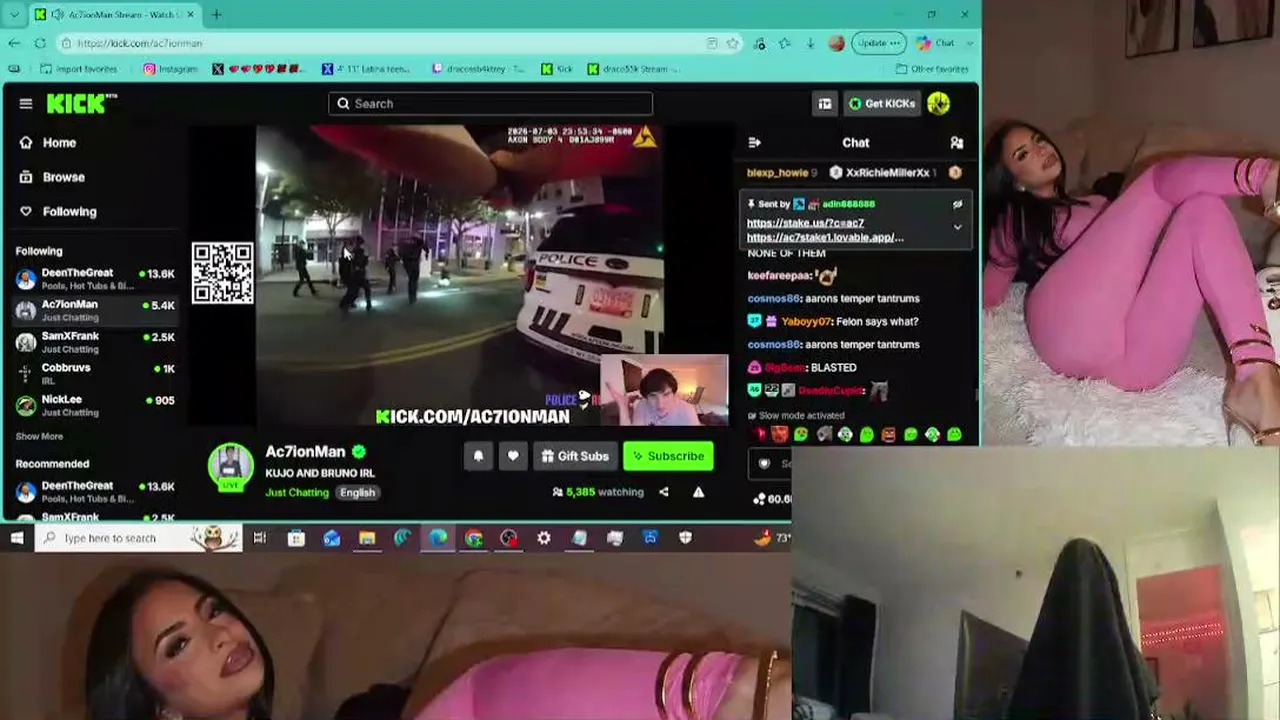The width and height of the screenshot is (1280, 720).
Task: Expand the pinned message chevron
Action: (x=957, y=227)
